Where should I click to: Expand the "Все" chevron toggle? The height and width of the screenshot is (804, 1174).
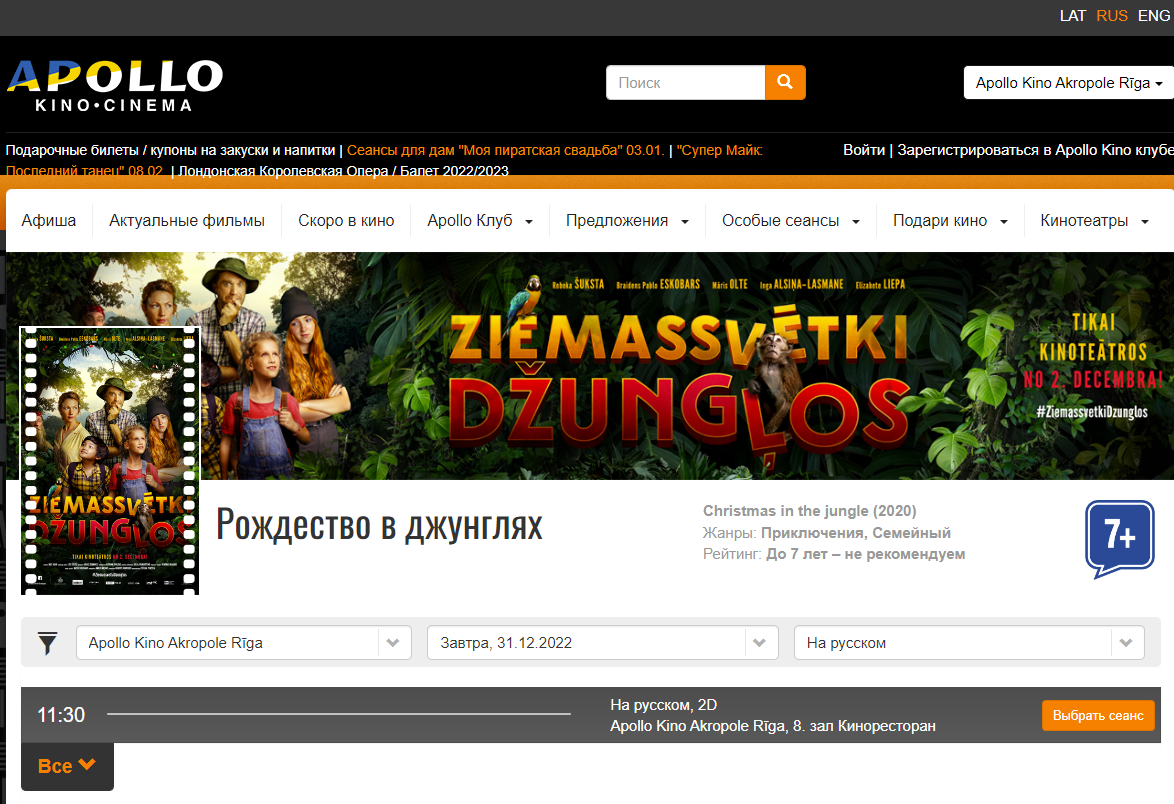[x=67, y=766]
